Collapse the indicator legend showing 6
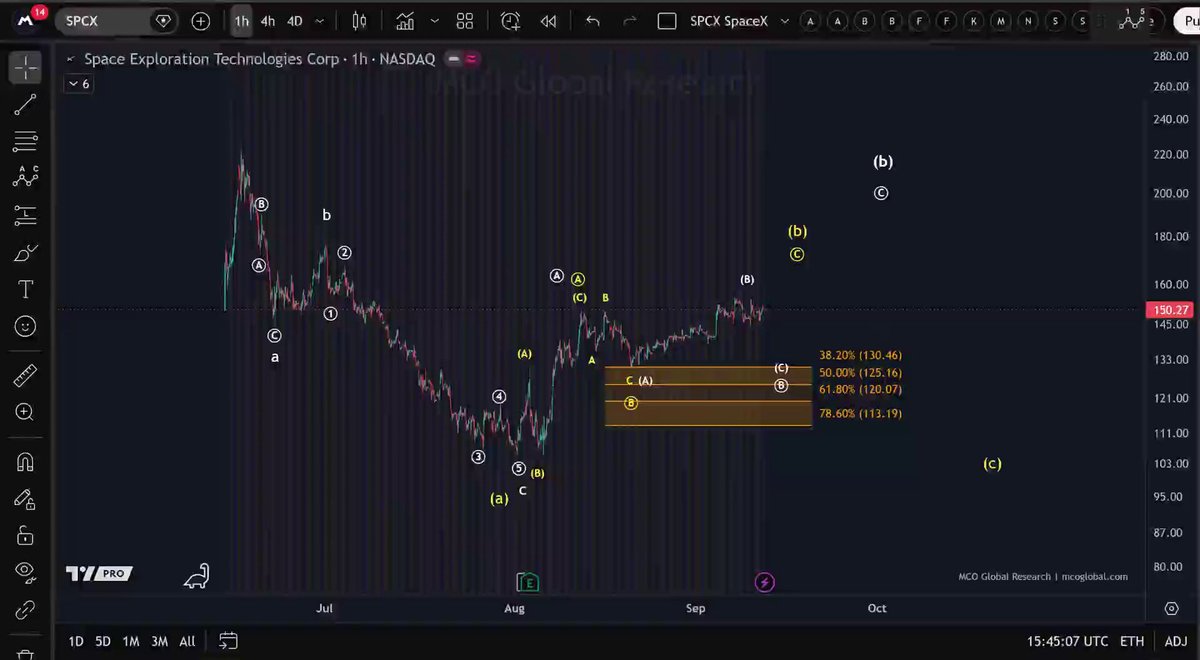This screenshot has width=1200, height=660. [78, 84]
